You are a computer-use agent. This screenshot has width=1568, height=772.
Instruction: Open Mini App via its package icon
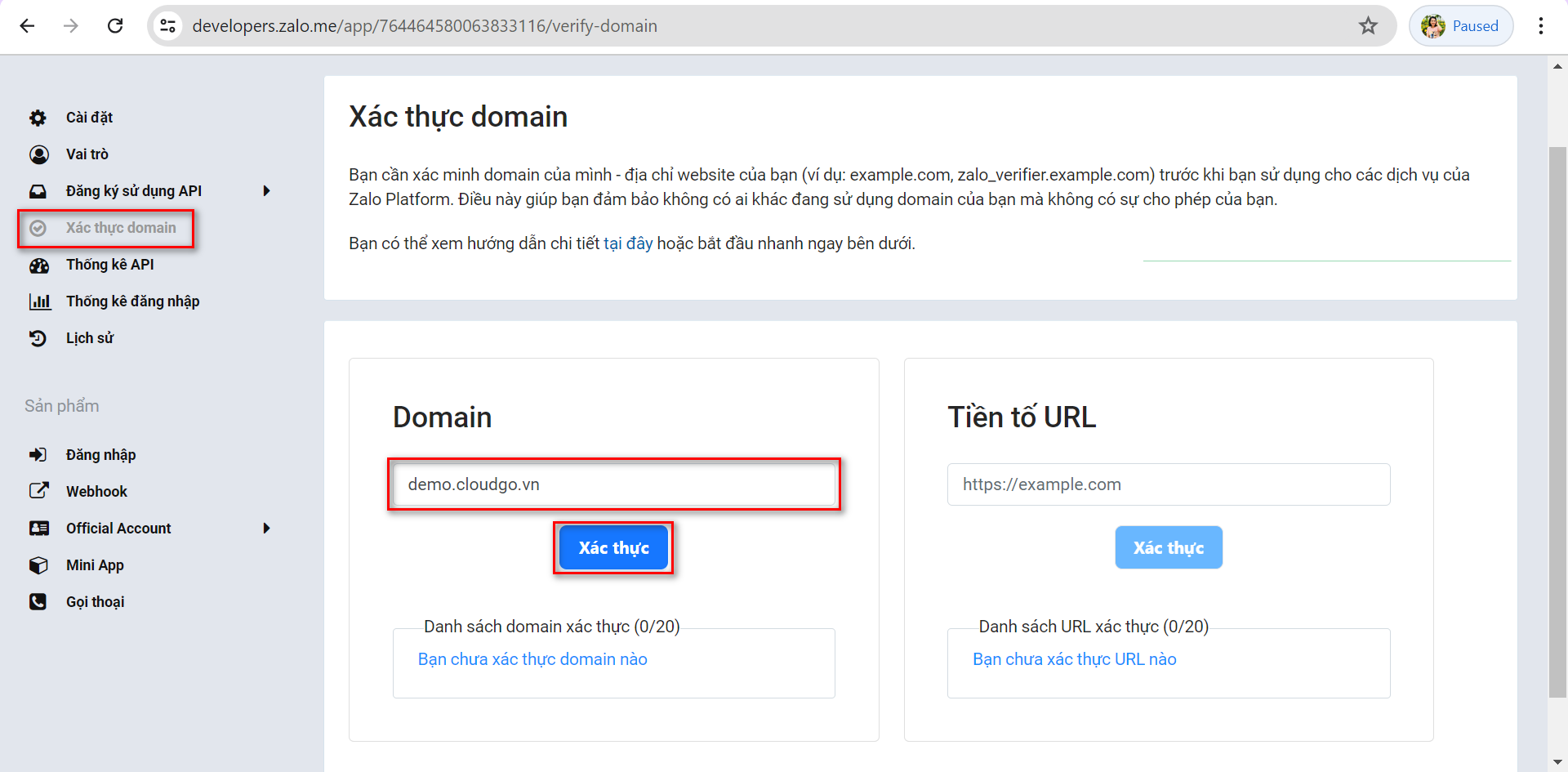coord(38,564)
